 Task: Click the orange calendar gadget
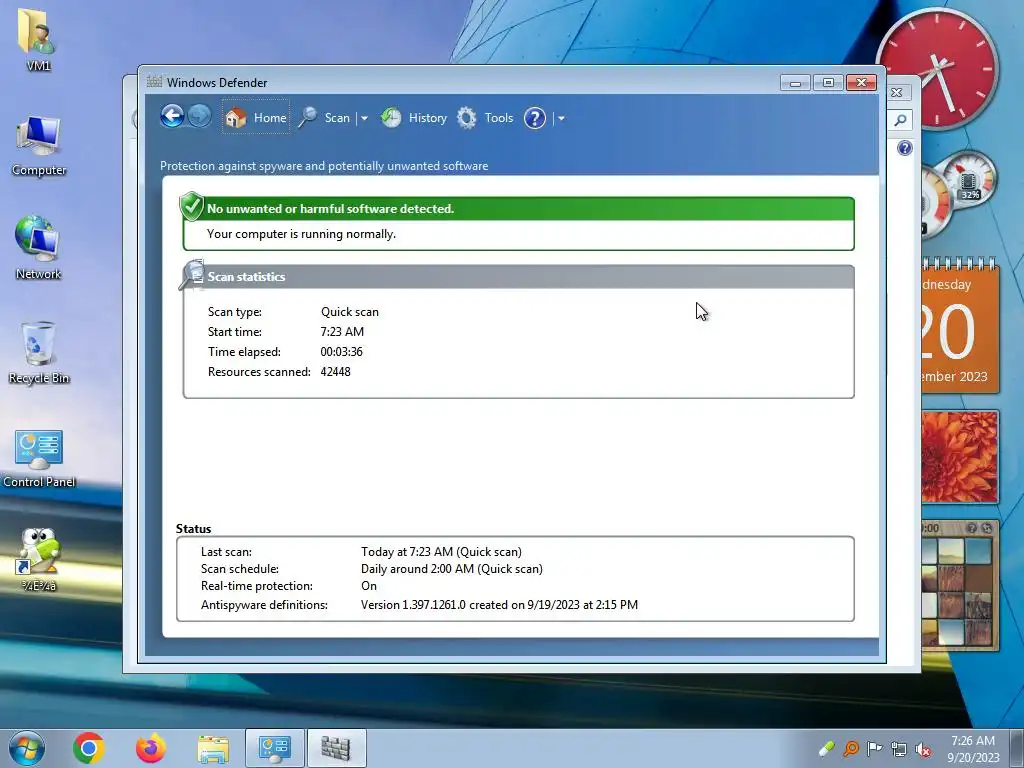click(960, 326)
